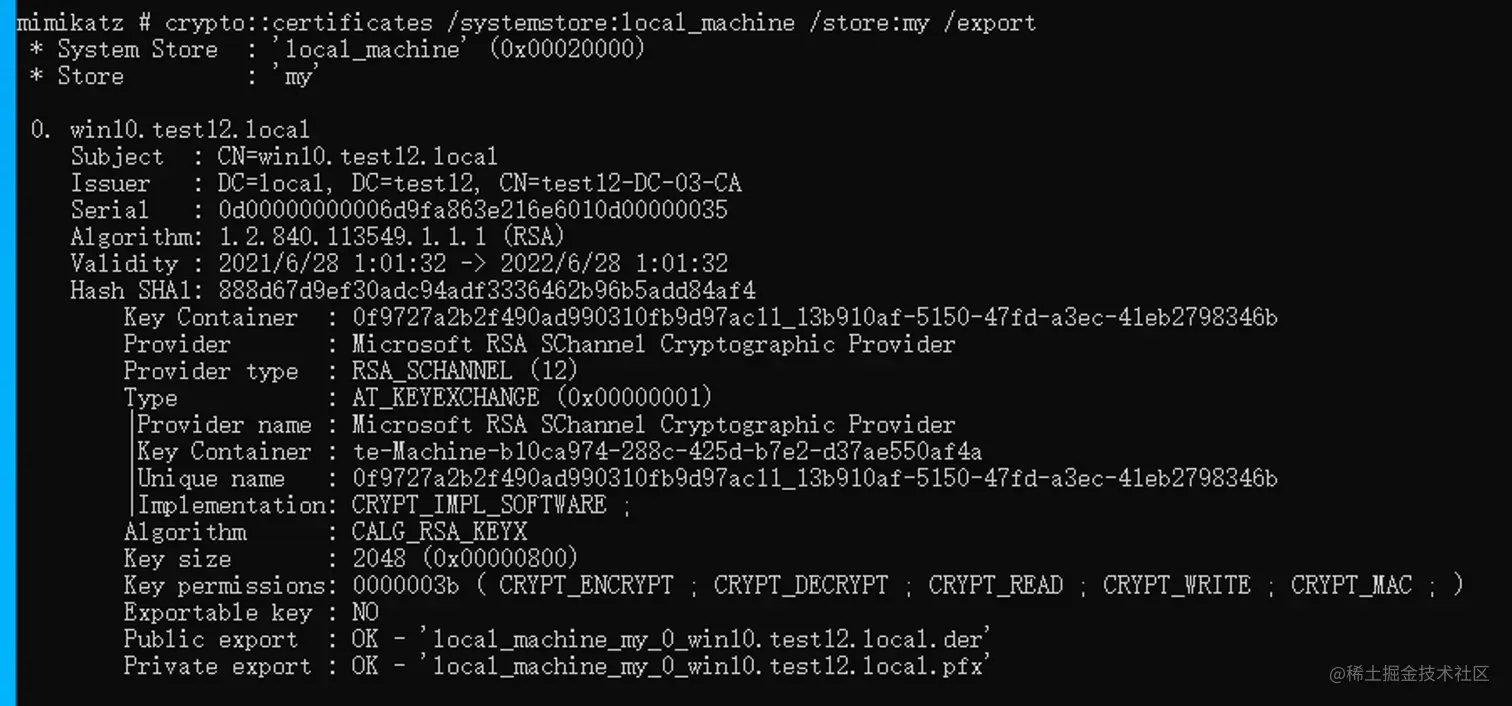Click the Exportable key NO line

click(x=251, y=612)
